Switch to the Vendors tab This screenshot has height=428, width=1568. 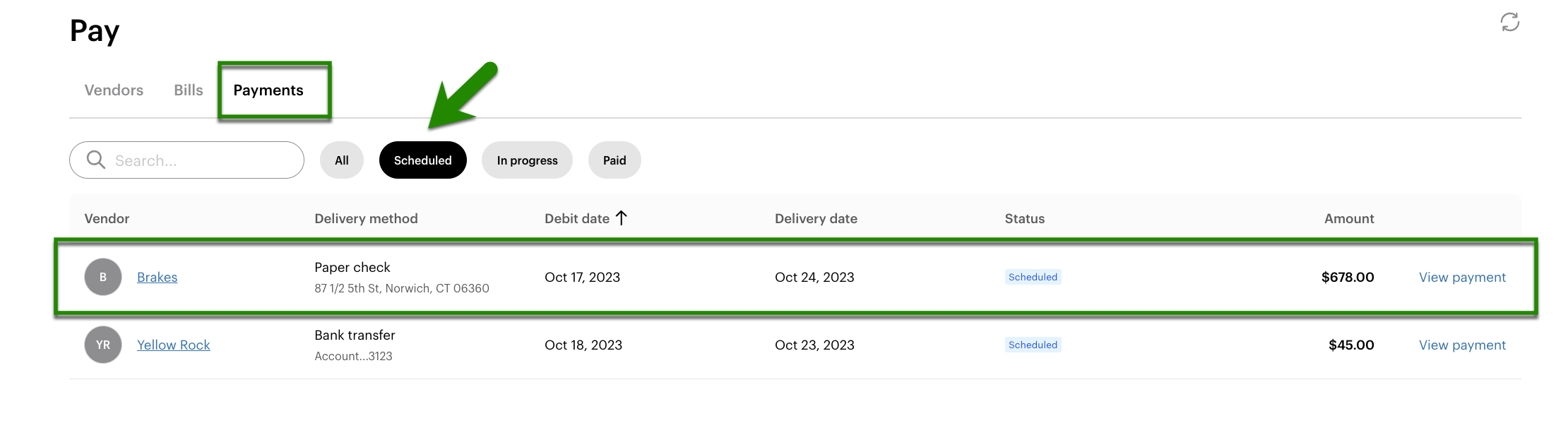(x=113, y=90)
